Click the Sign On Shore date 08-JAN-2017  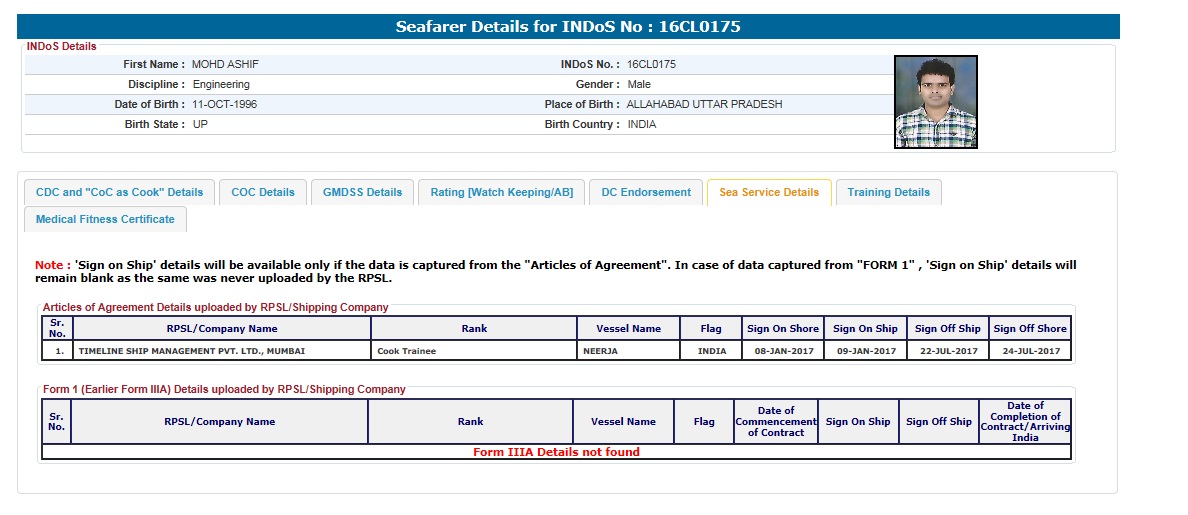point(782,351)
